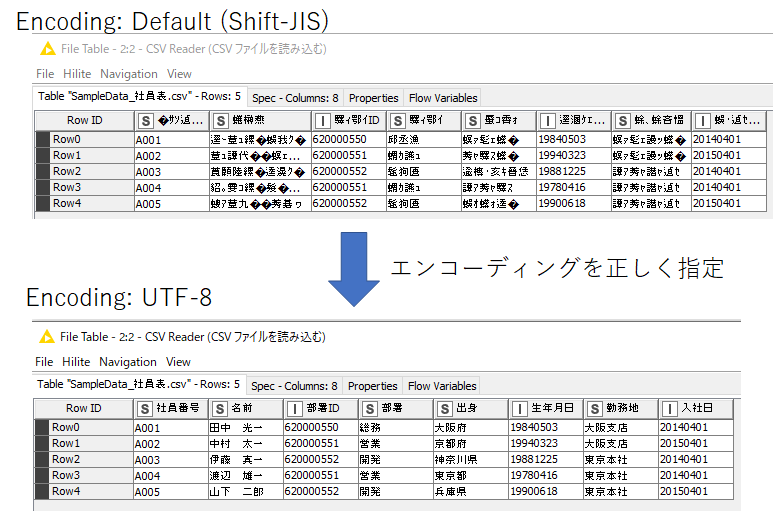Click the Row ID column header in the upper table

pyautogui.click(x=84, y=120)
